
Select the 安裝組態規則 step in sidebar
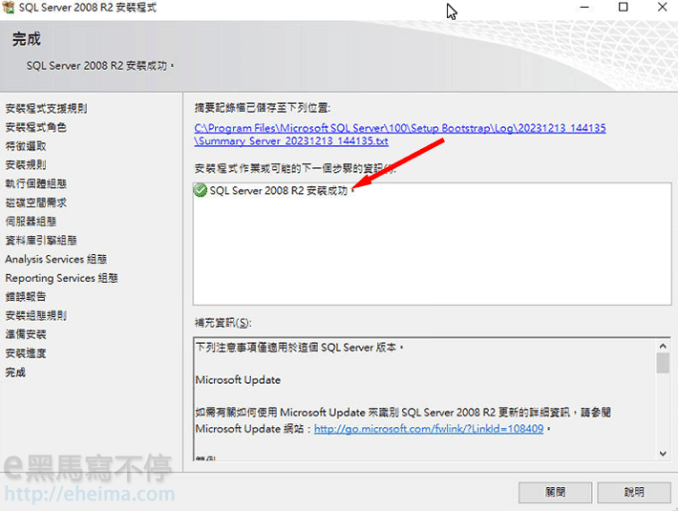point(36,316)
